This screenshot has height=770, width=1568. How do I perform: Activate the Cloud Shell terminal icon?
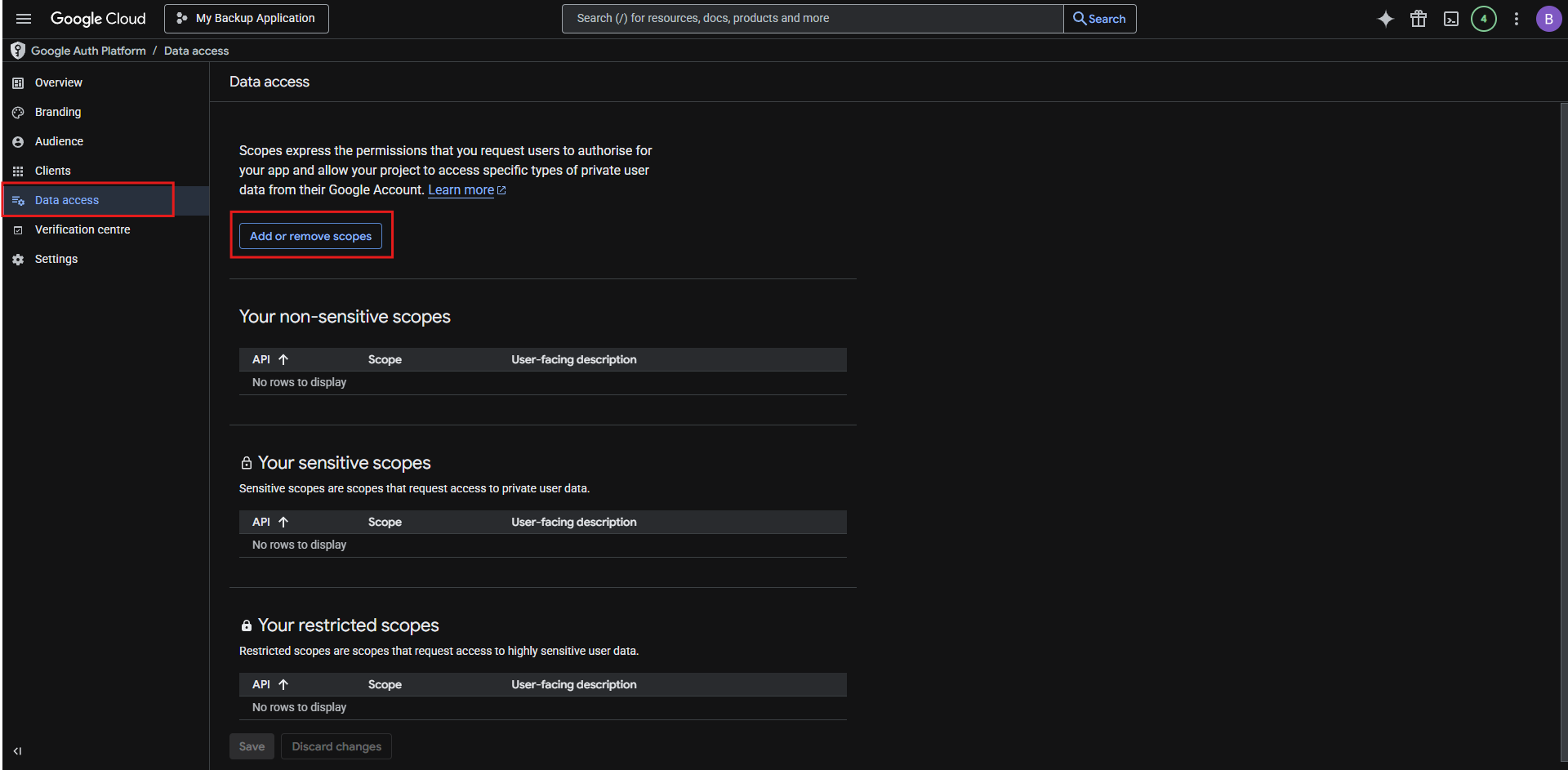pos(1451,19)
